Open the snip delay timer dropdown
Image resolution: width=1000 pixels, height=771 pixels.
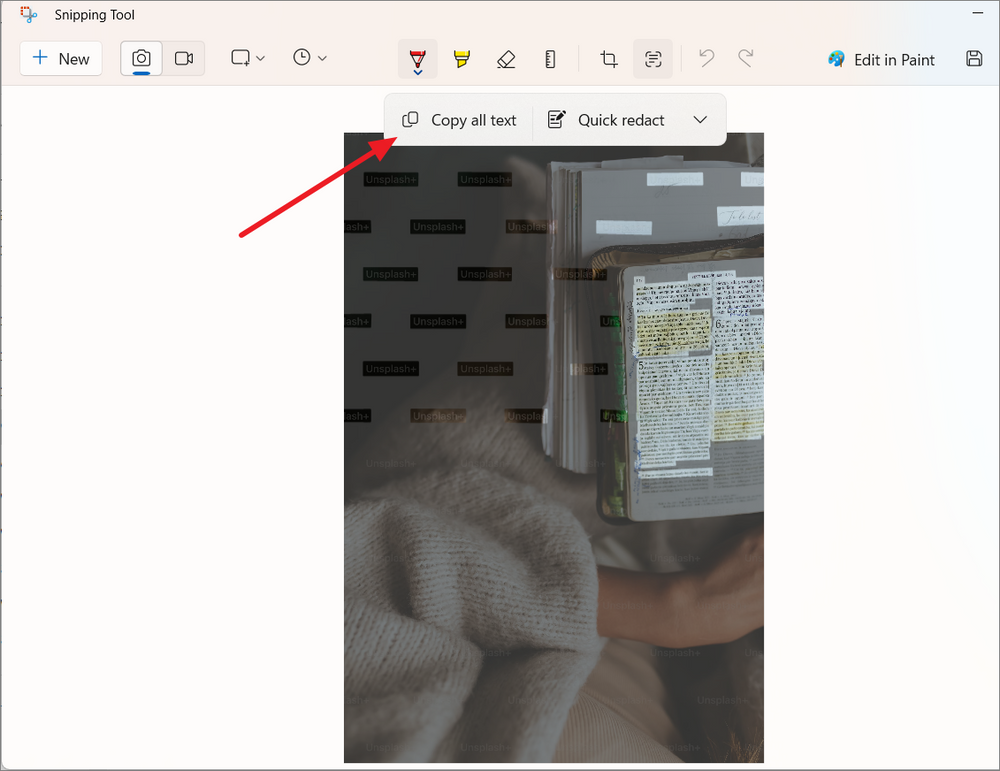(310, 58)
